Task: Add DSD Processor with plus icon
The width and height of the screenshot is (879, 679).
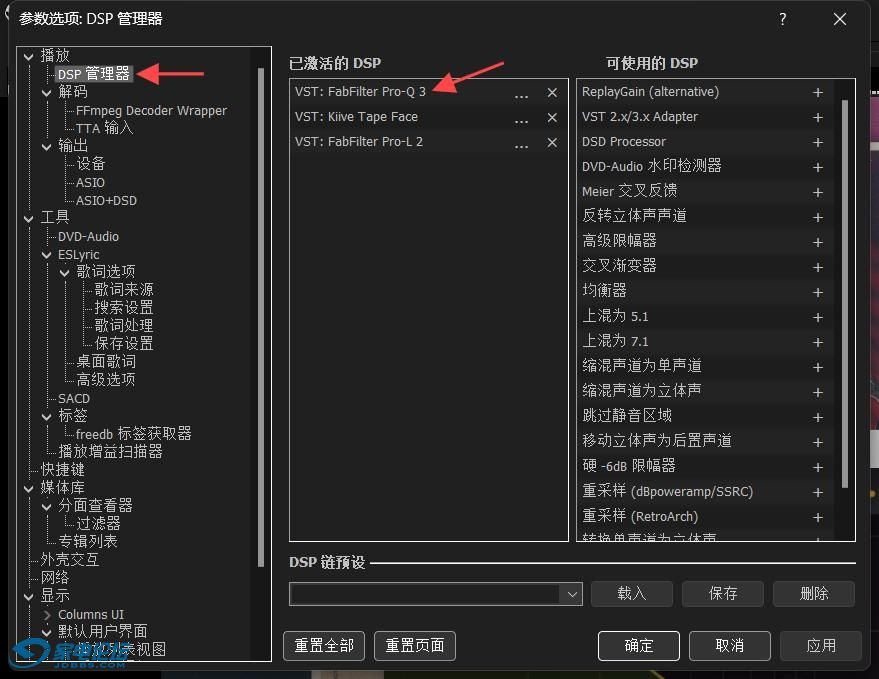Action: click(818, 142)
